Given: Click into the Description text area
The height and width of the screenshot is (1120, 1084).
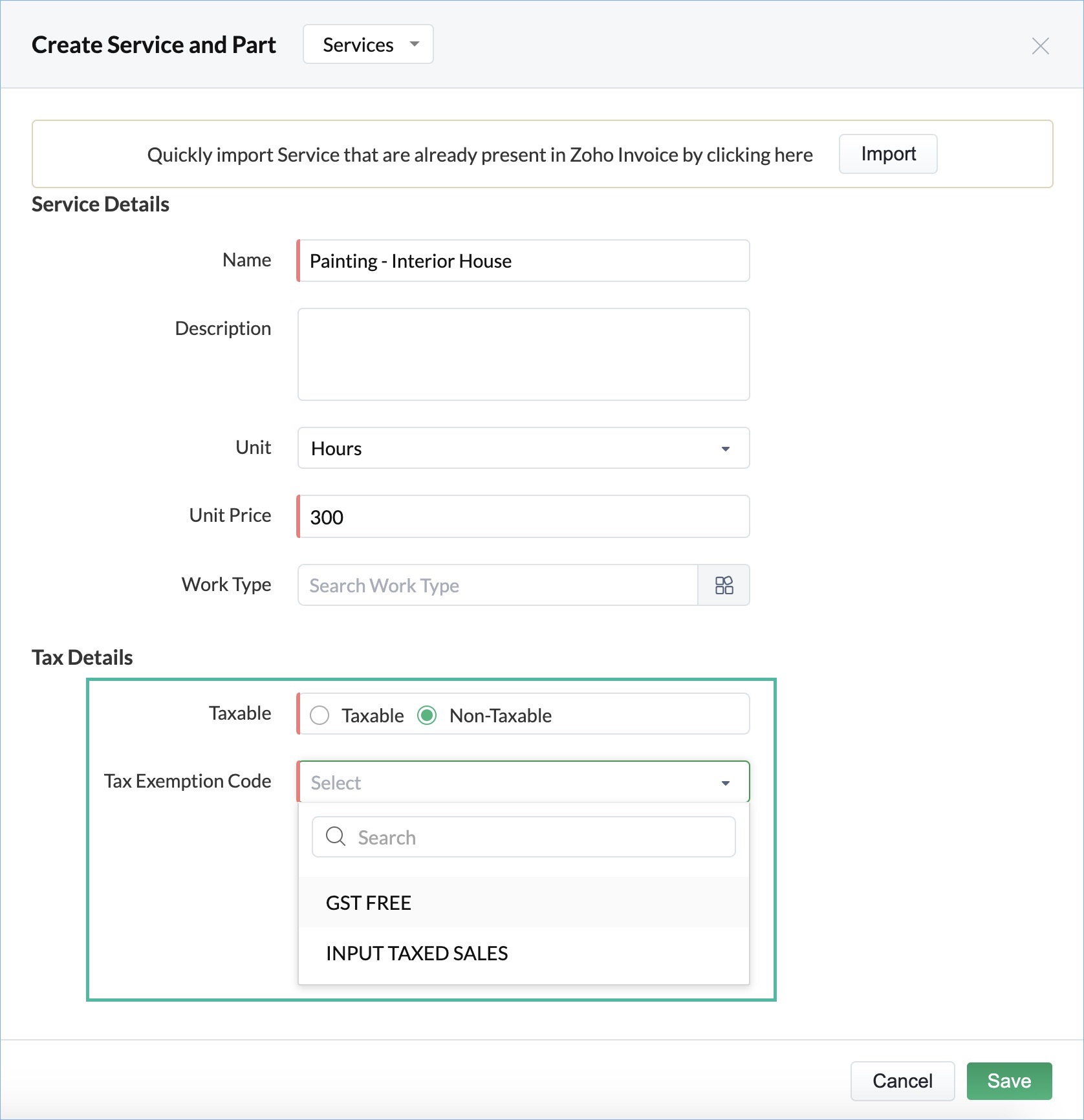Looking at the screenshot, I should click(x=523, y=354).
